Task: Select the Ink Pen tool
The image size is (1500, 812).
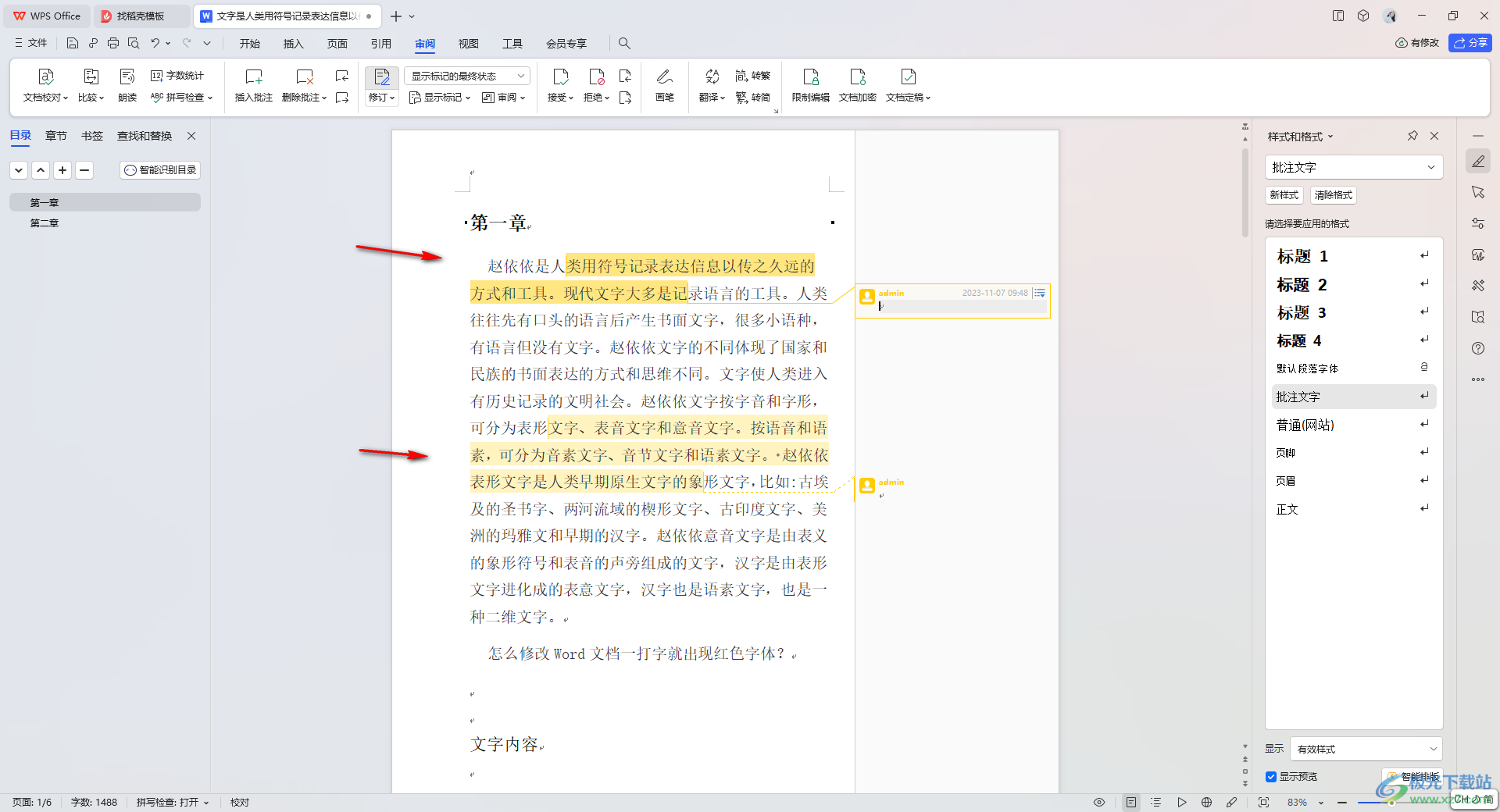Action: [665, 84]
